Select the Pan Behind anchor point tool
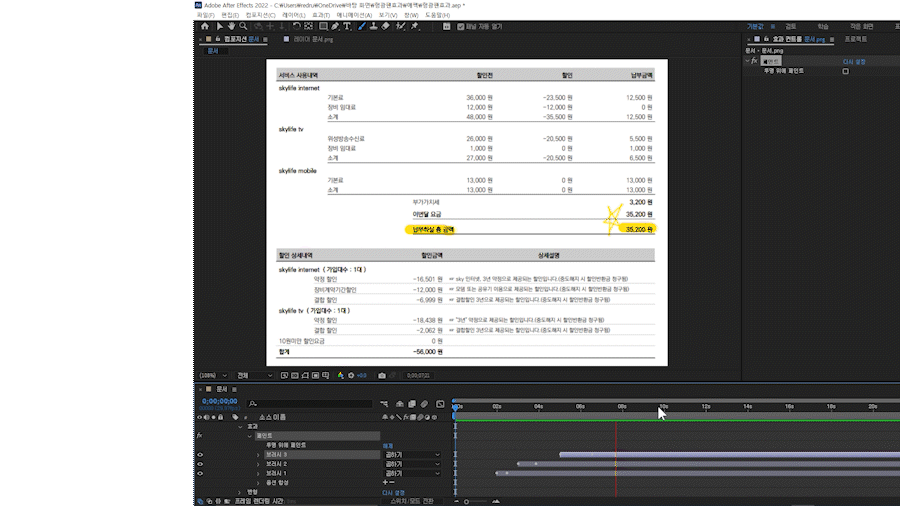Screen dimensions: 900x506 tap(309, 26)
